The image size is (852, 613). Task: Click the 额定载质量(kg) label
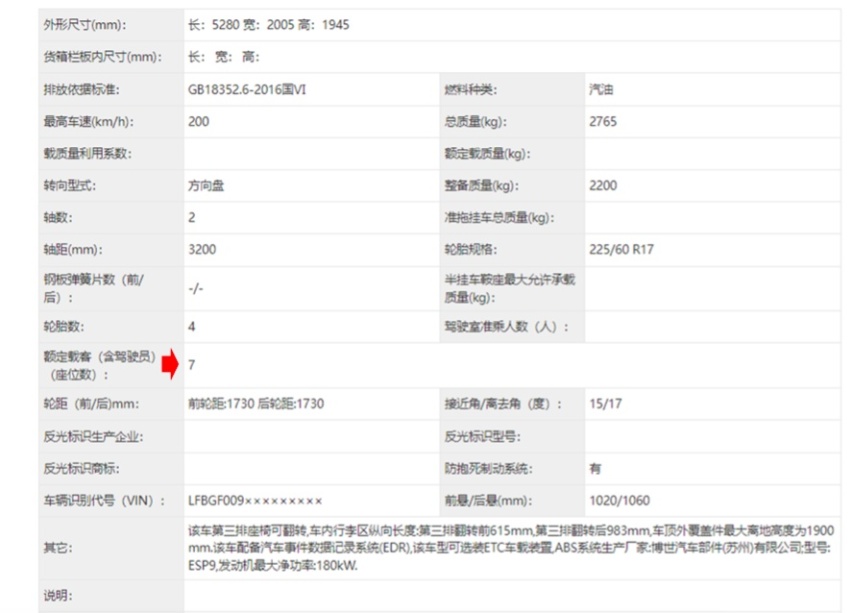coord(487,154)
